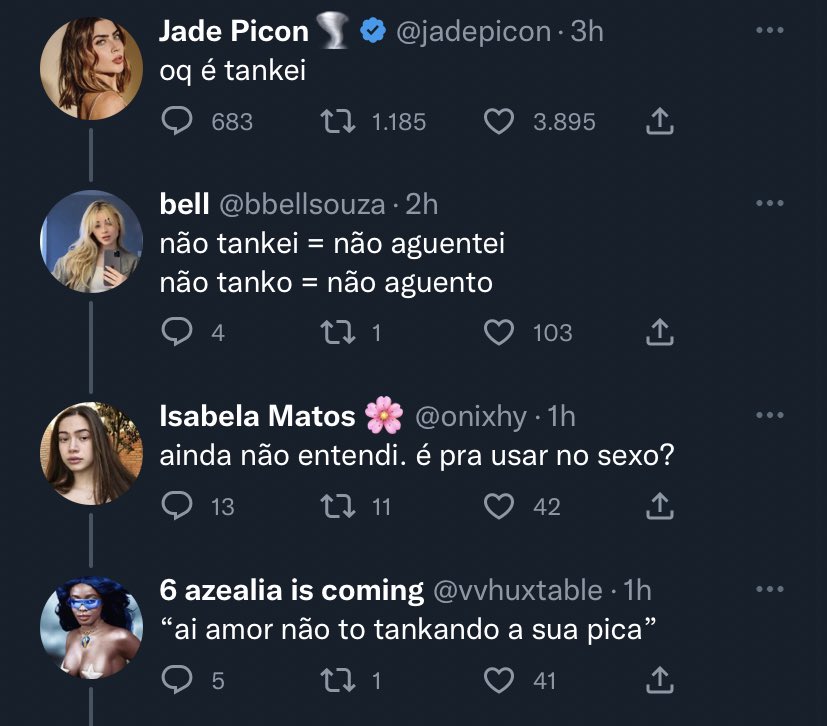
Task: Share Jade Picon's tweet
Action: tap(660, 121)
